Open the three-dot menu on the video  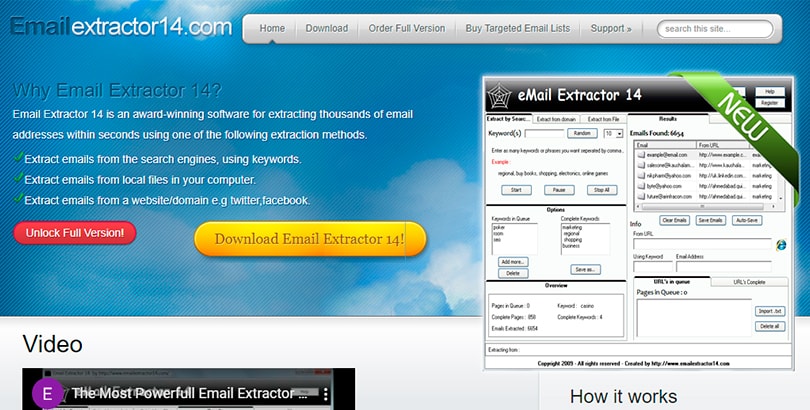(x=325, y=395)
